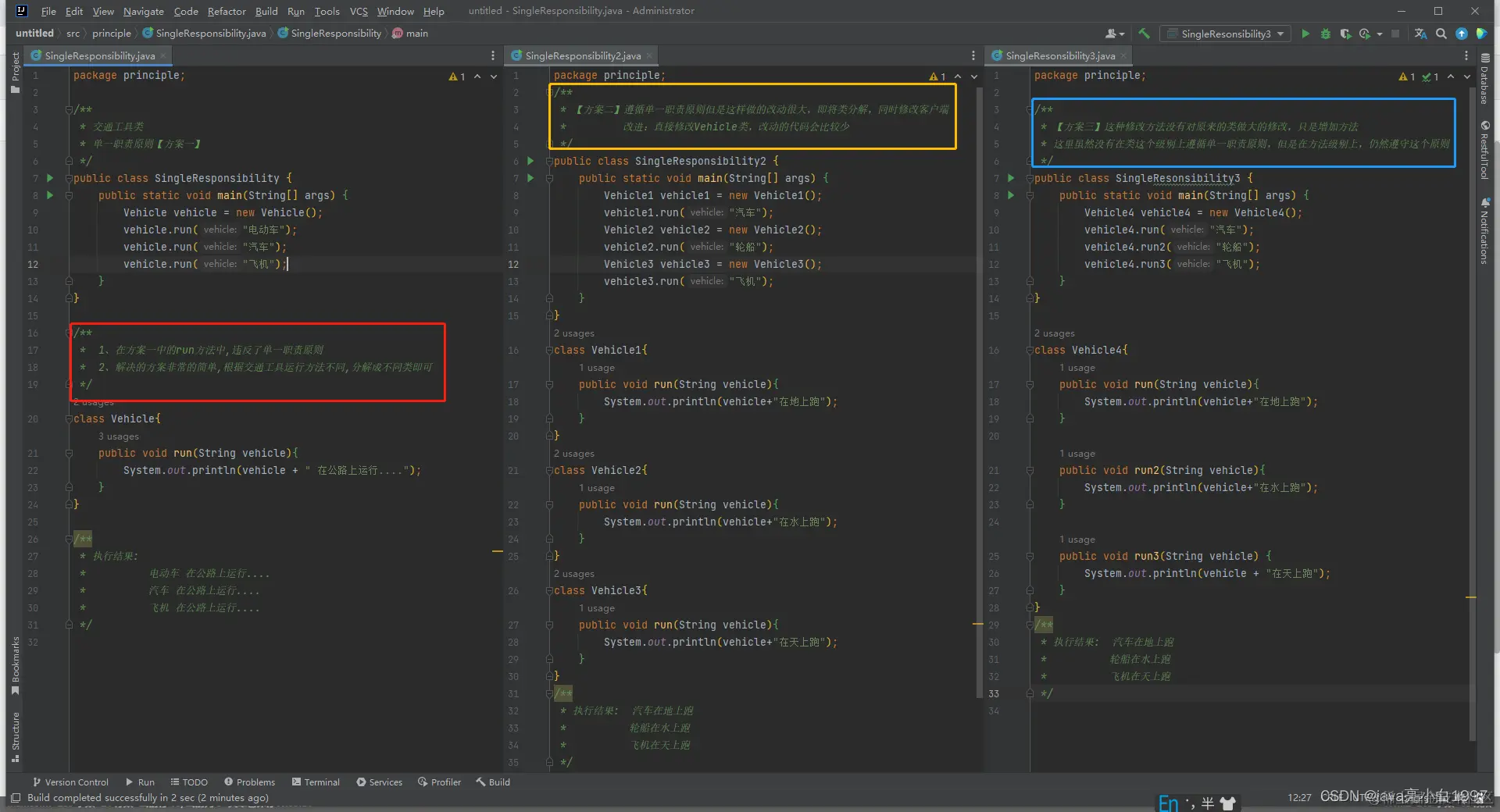Collapse class Vehicle2 in SingleResponsibility2.java
Viewport: 1500px width, 812px height.
tap(549, 470)
